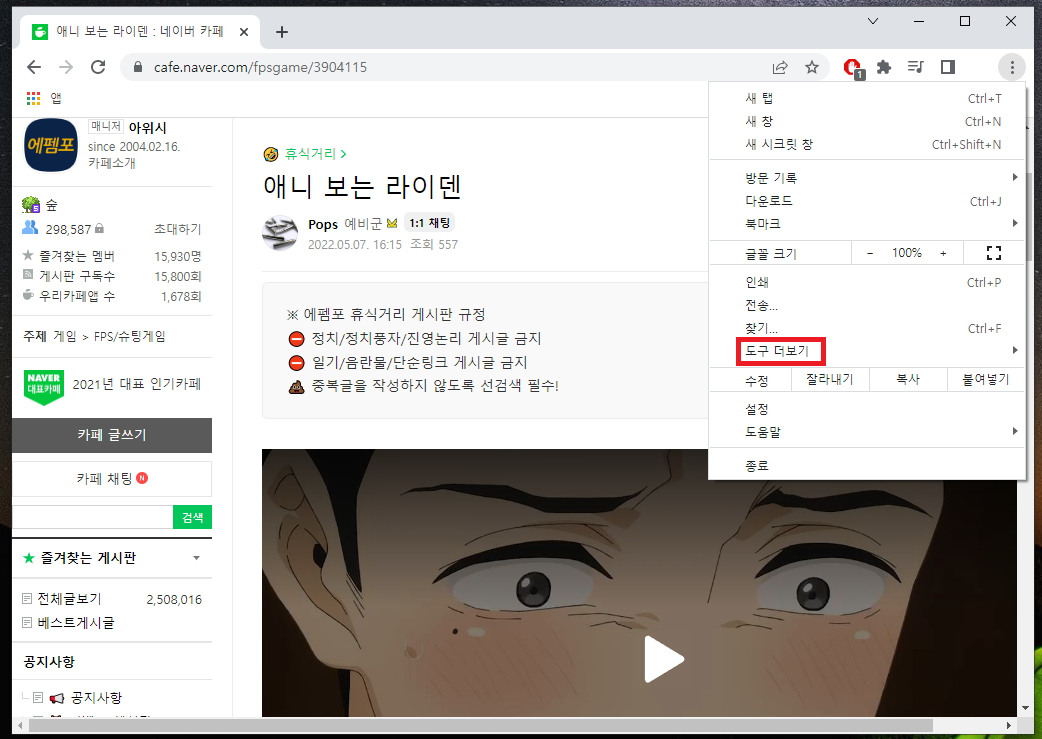
Task: Click the 아워시 manager name
Action: (x=148, y=128)
